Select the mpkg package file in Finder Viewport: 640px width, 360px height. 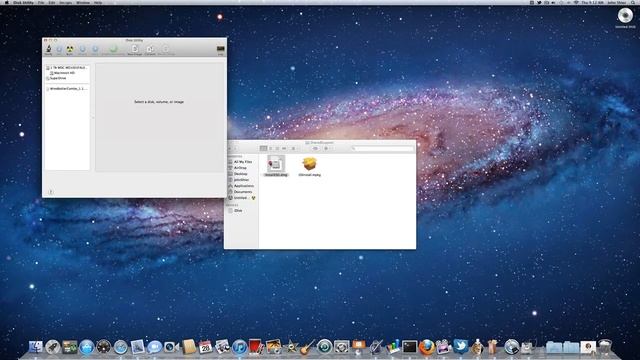point(309,166)
